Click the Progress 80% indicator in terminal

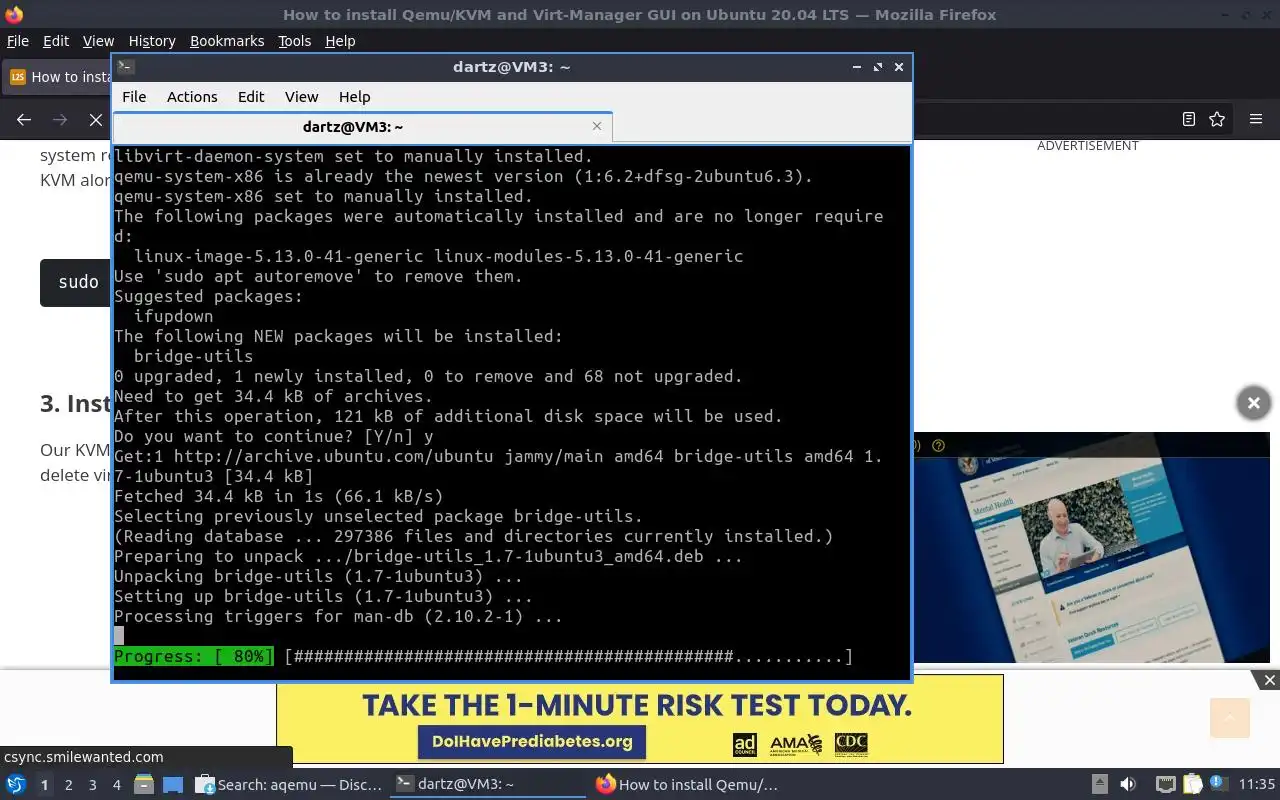click(193, 656)
